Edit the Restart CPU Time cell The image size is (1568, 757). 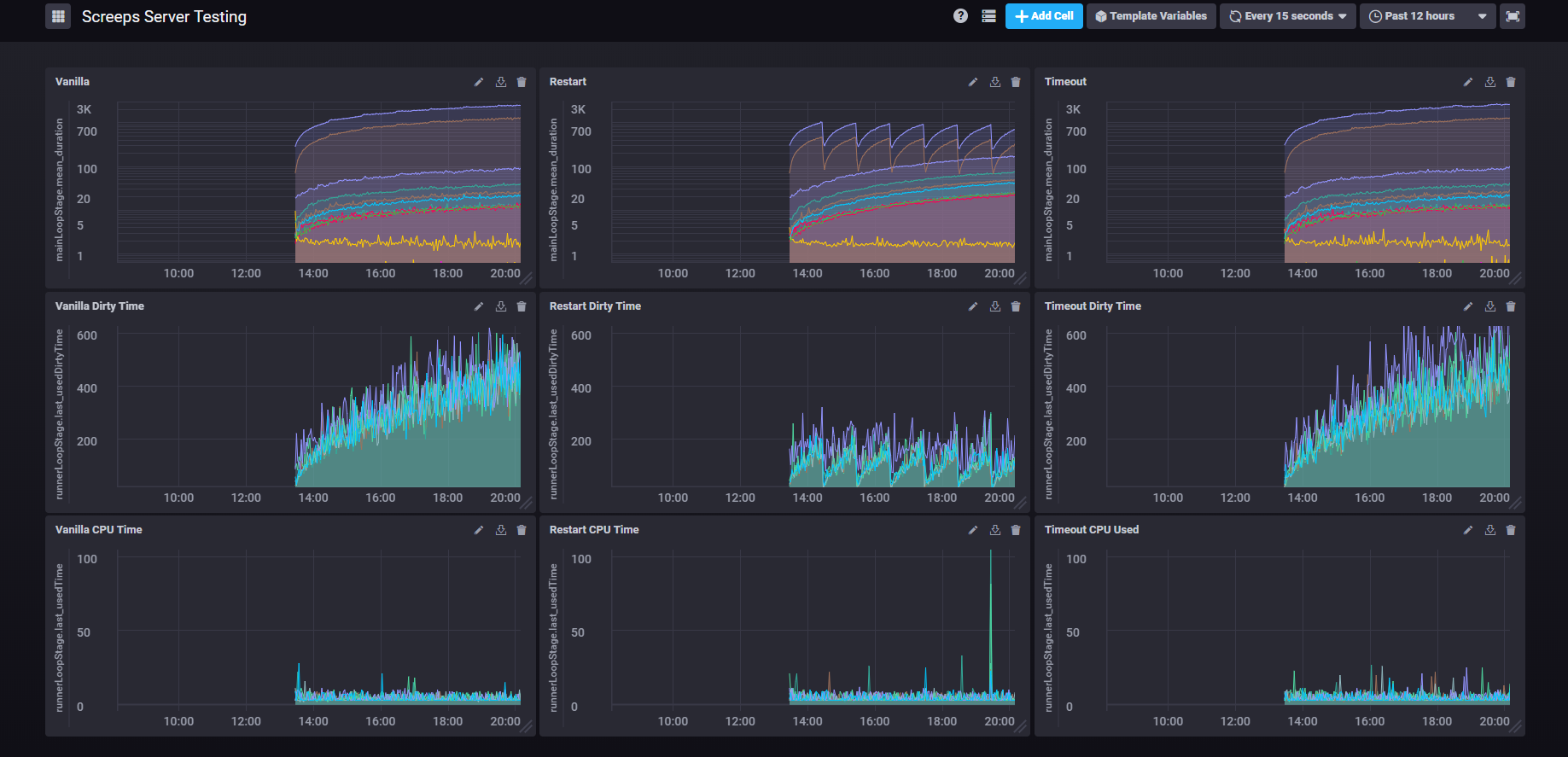pos(973,530)
